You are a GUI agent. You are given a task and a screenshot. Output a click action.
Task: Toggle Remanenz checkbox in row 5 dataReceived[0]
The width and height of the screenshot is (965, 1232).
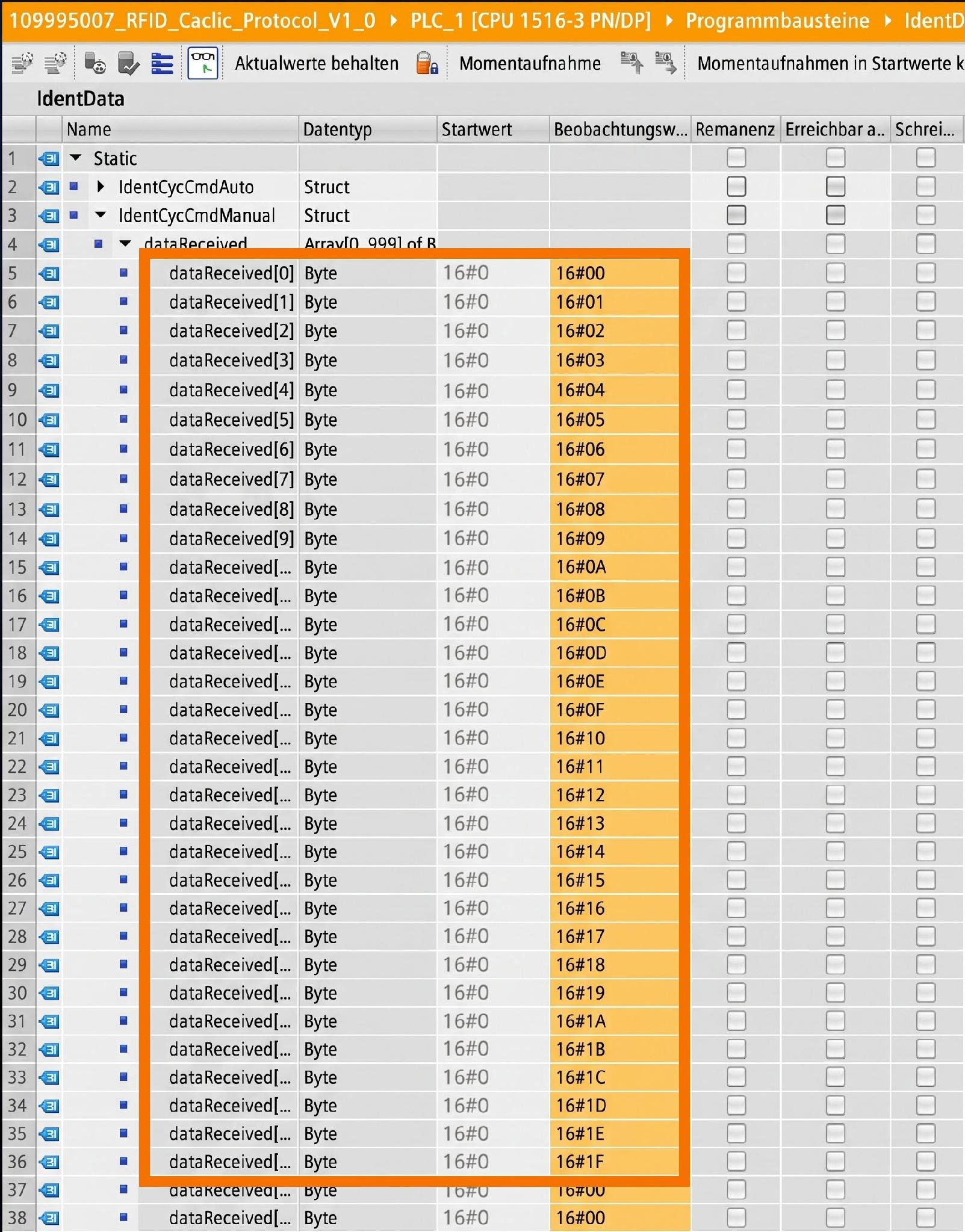tap(736, 273)
